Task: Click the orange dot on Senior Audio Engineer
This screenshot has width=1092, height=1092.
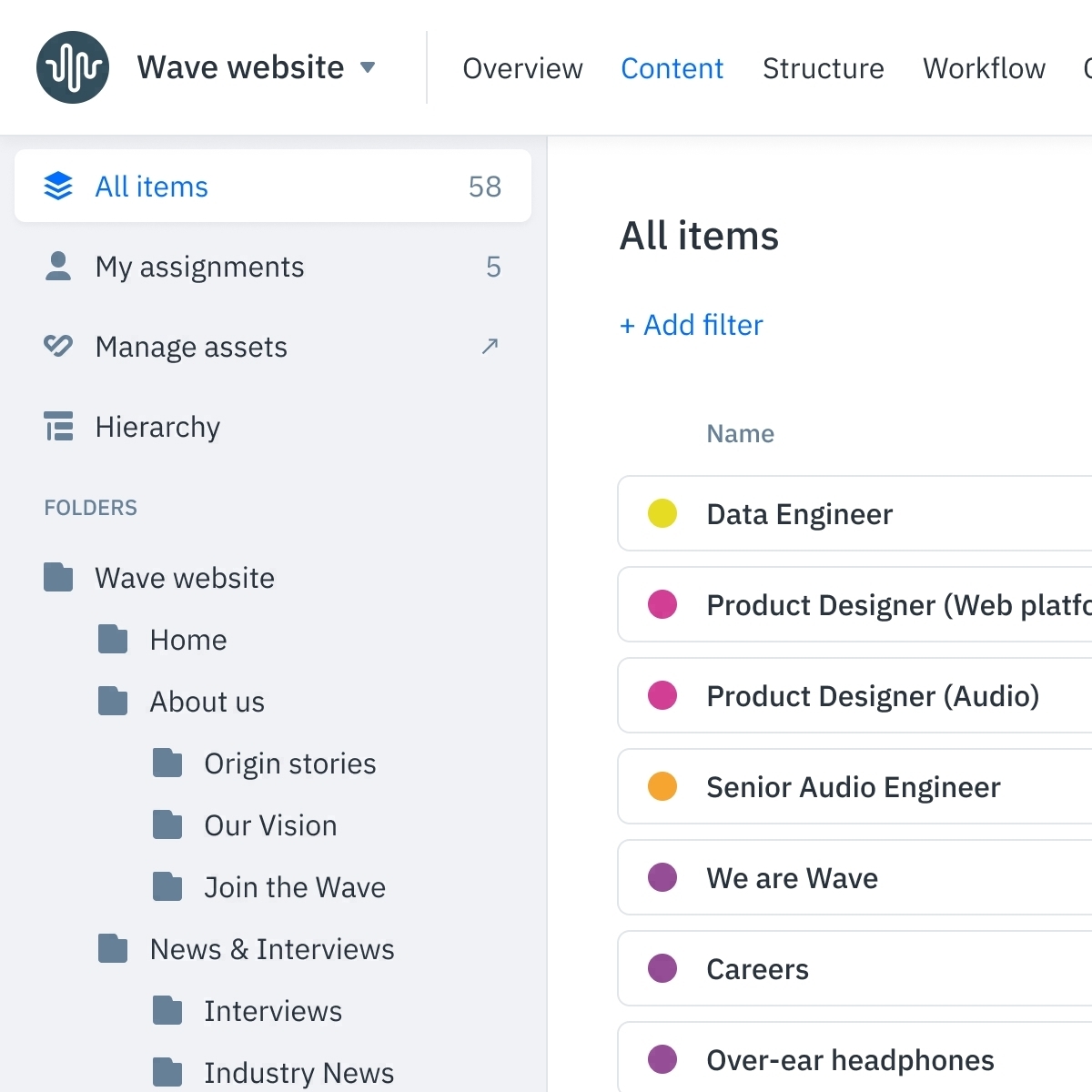Action: click(x=662, y=786)
